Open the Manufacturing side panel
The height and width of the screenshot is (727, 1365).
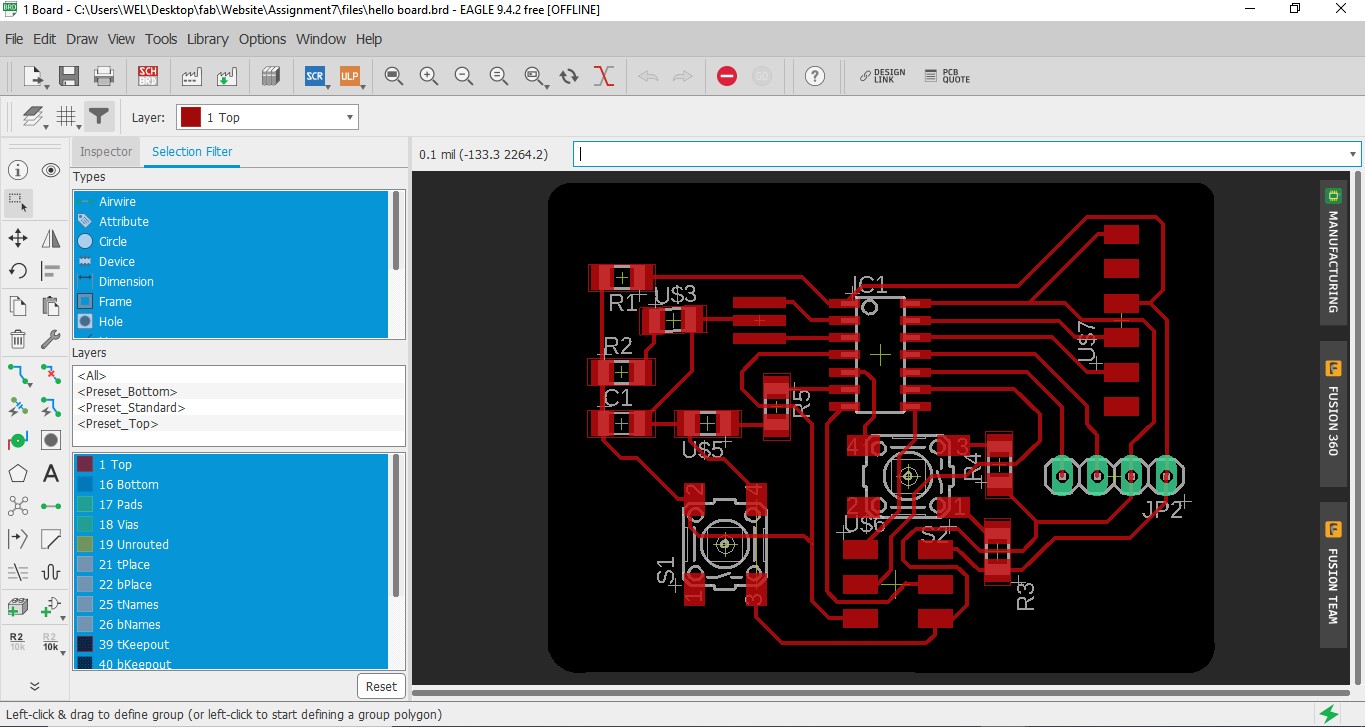pyautogui.click(x=1333, y=248)
